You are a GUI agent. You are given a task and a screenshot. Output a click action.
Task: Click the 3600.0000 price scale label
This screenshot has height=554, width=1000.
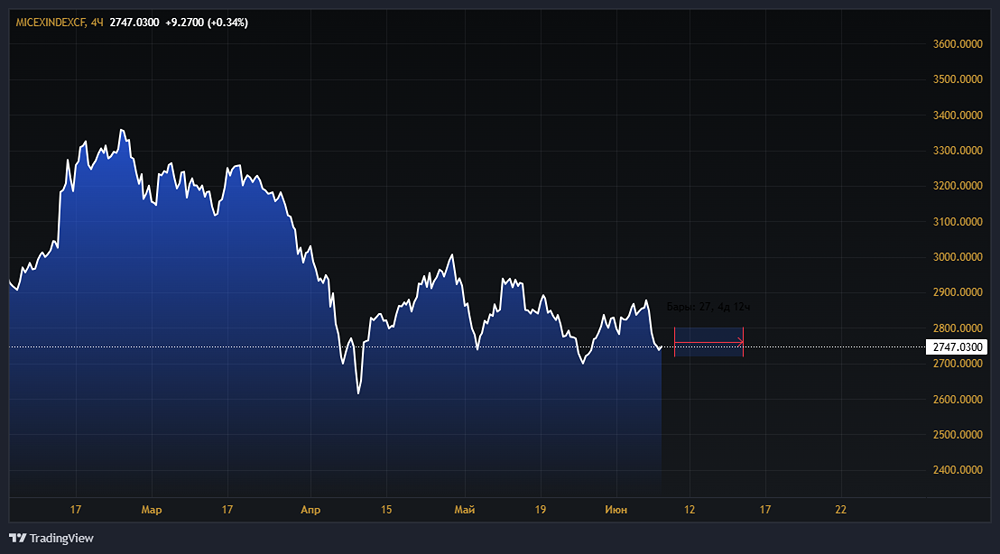point(955,44)
